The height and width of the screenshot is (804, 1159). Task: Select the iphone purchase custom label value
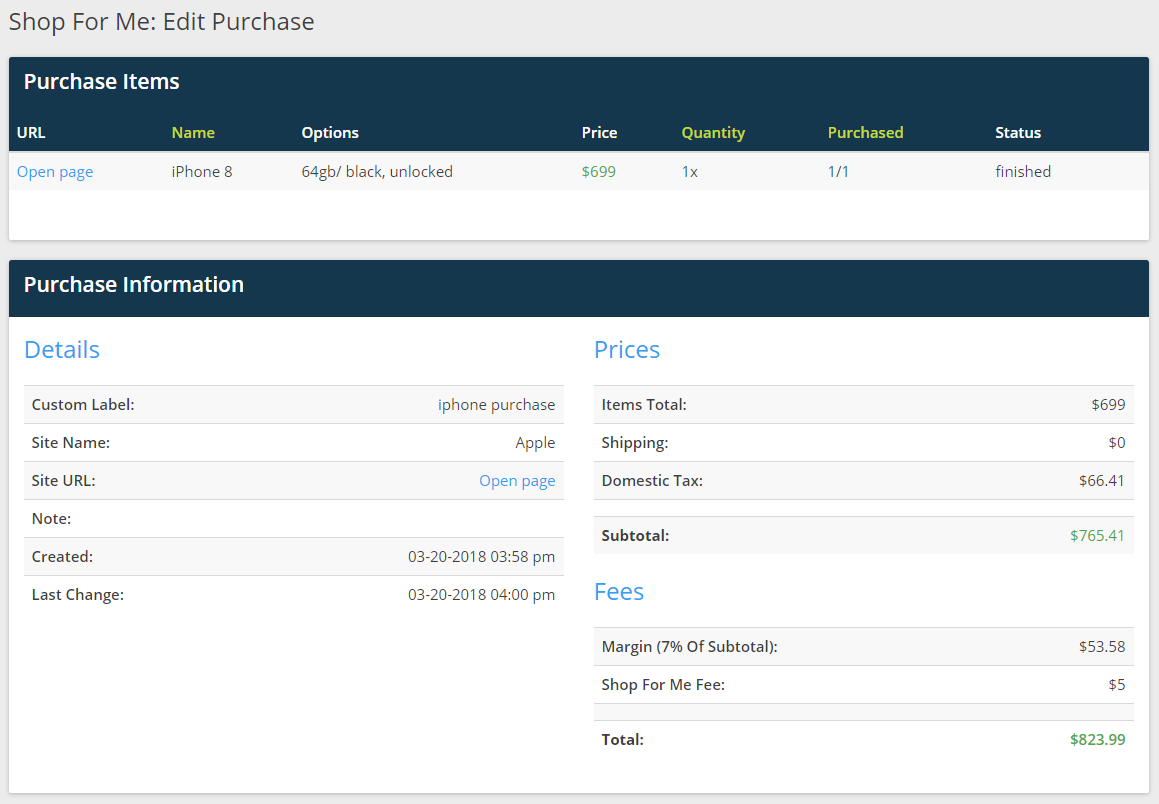coord(496,405)
